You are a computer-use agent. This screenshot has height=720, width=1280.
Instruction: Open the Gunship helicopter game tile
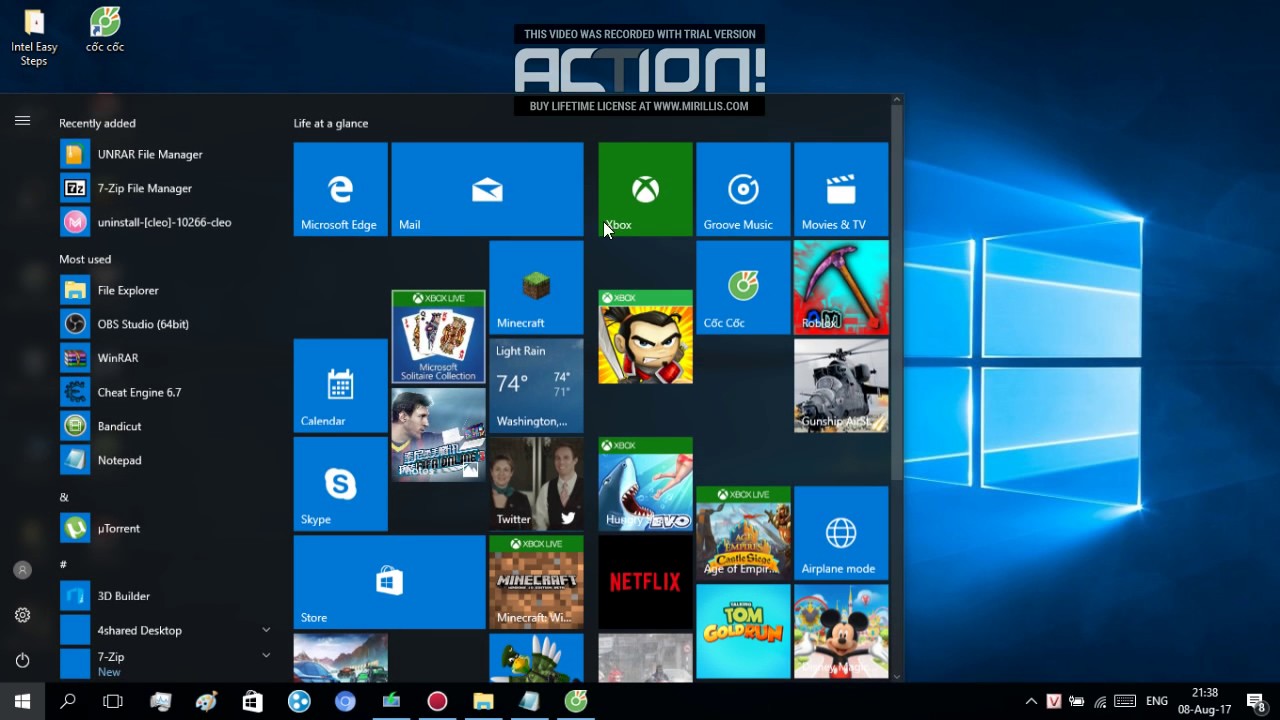point(841,385)
